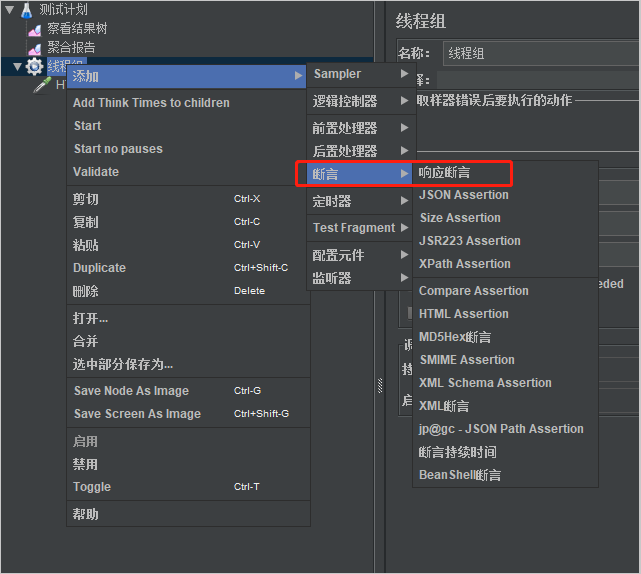641x574 pixels.
Task: Select JSON Assertion
Action: click(505, 195)
